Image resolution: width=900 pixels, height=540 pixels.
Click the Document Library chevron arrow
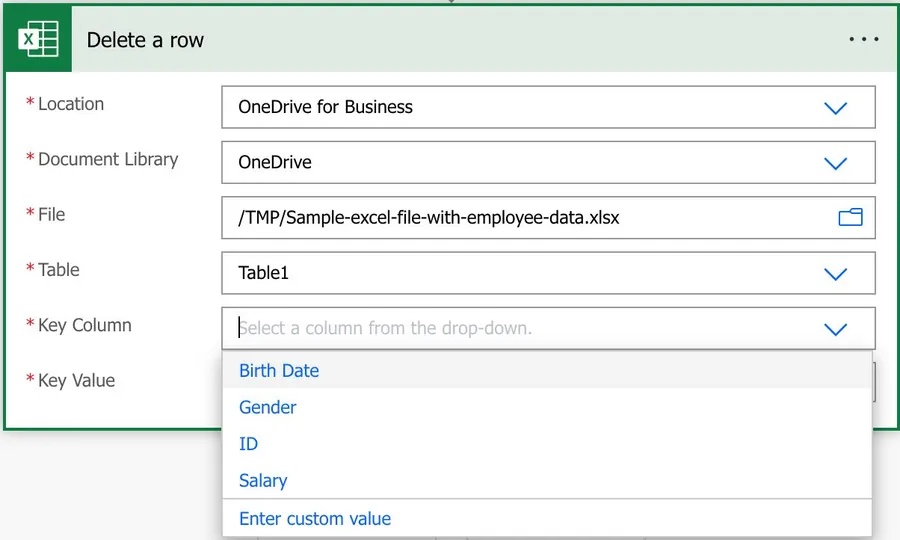pos(835,163)
